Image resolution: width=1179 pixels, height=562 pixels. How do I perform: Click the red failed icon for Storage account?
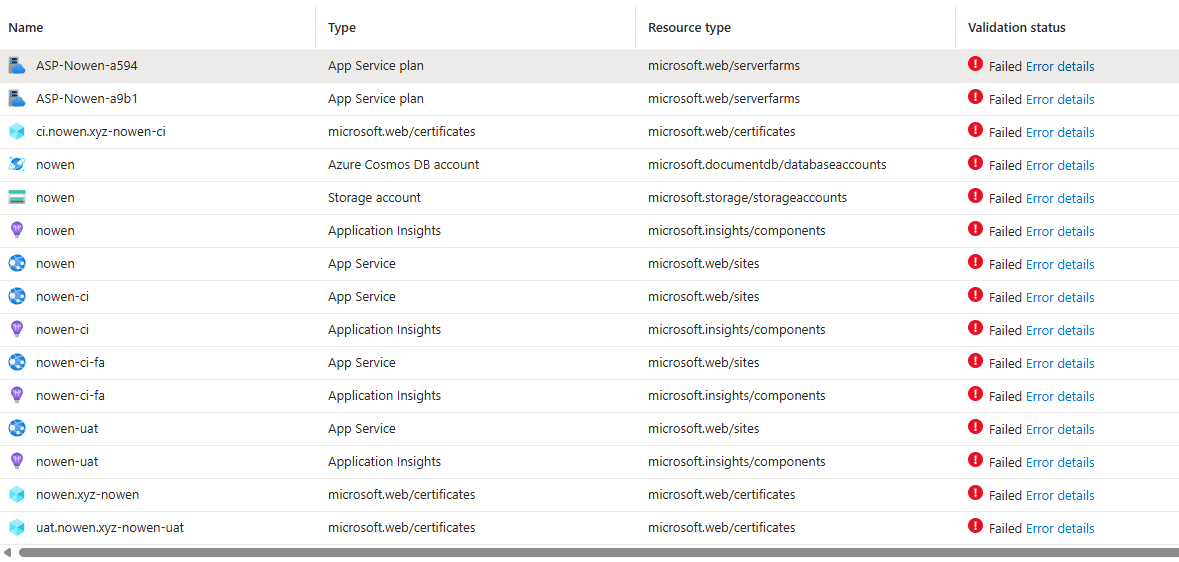coord(975,196)
